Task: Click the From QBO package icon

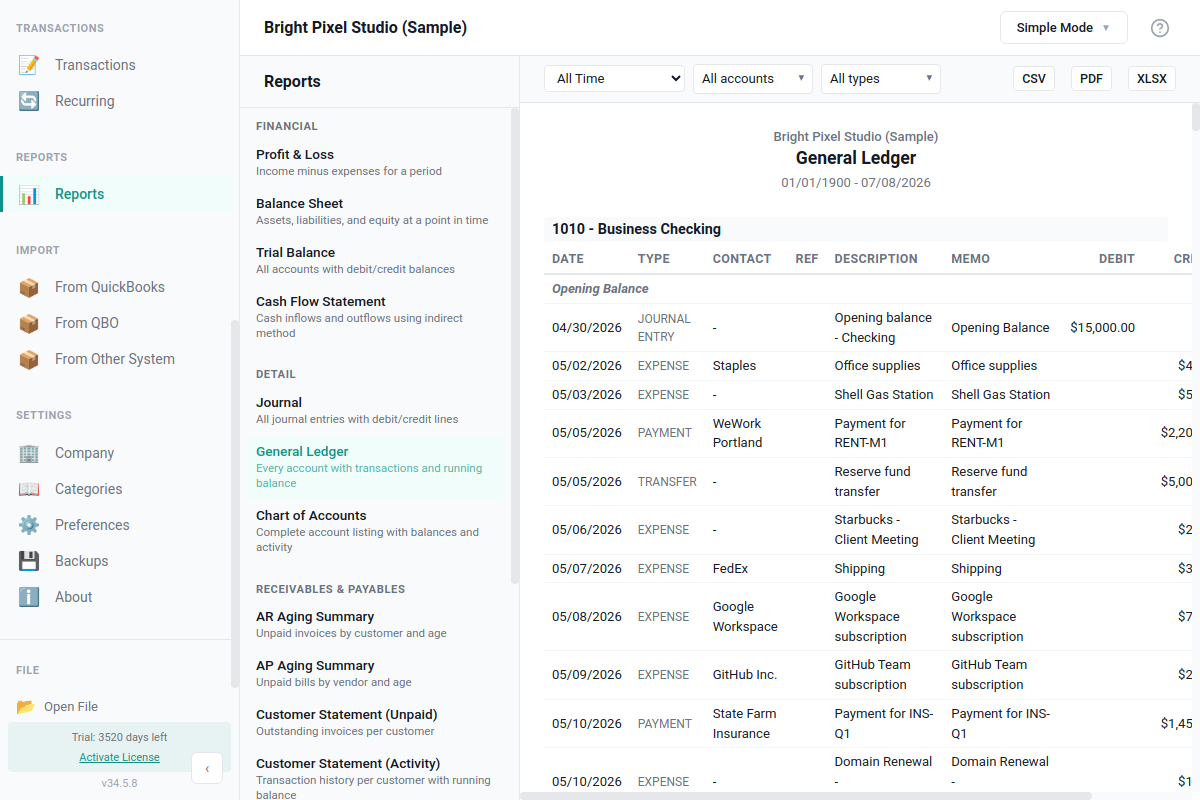Action: click(29, 323)
